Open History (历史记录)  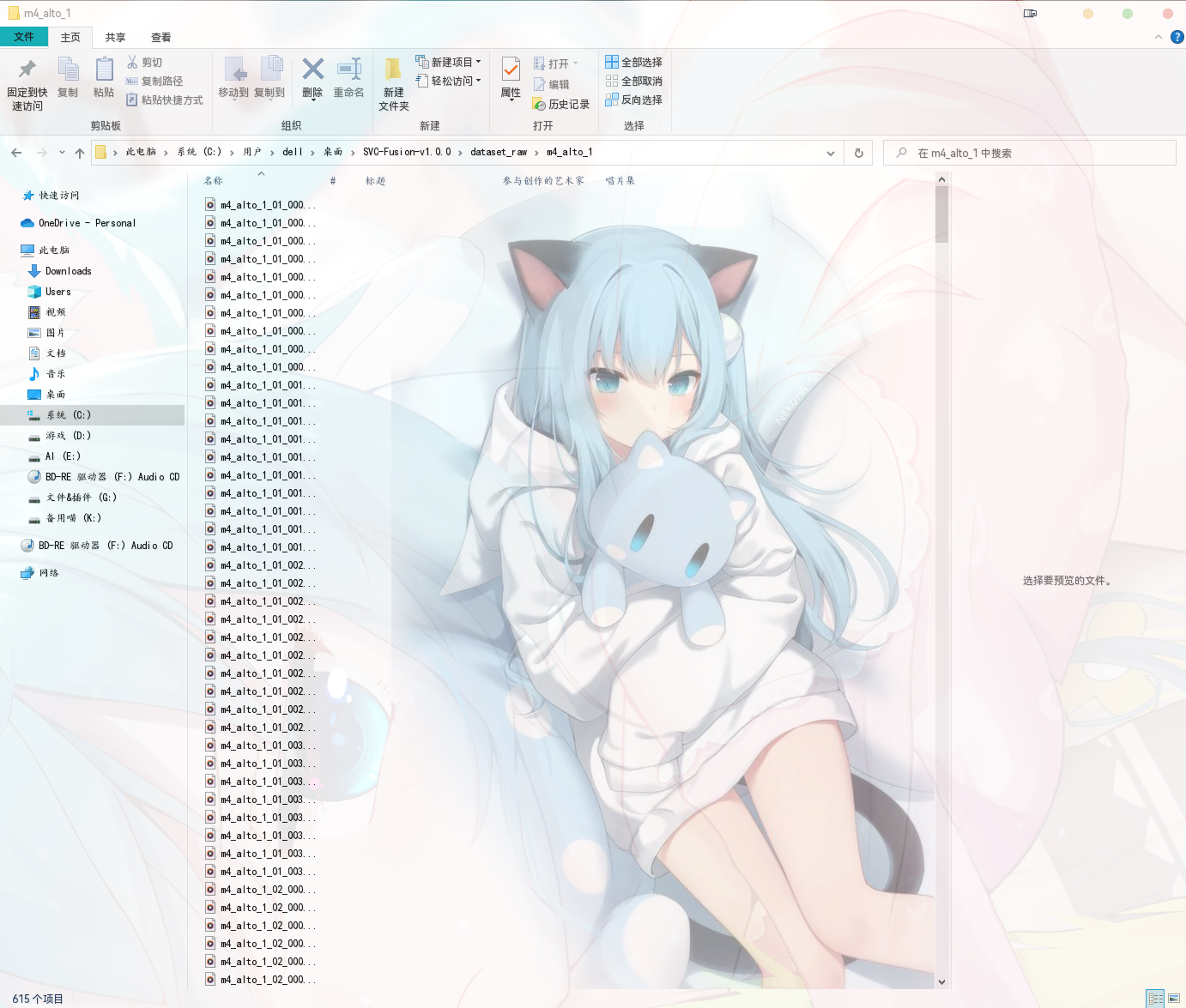pos(561,104)
